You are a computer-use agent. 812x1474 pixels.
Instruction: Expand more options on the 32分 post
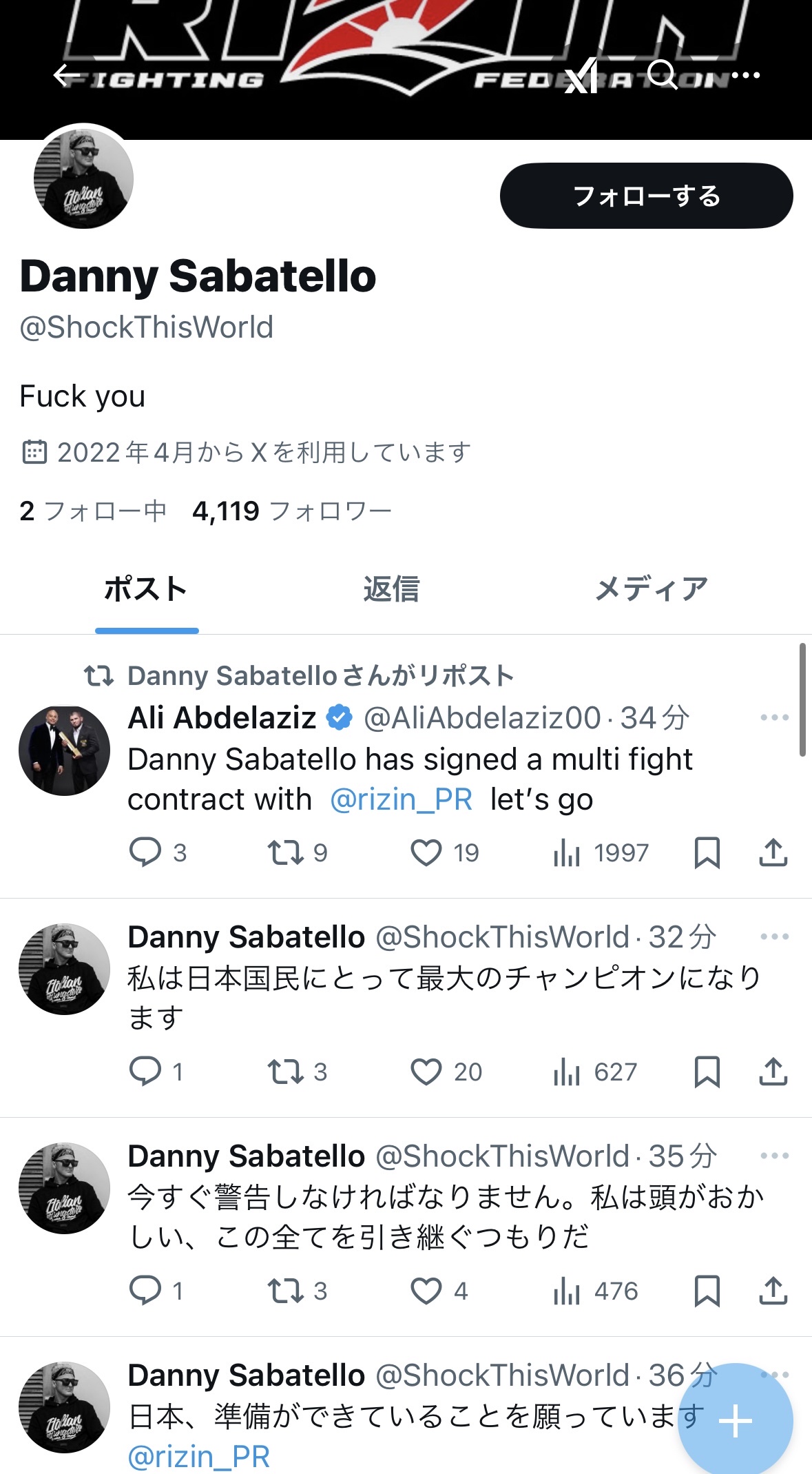[774, 937]
